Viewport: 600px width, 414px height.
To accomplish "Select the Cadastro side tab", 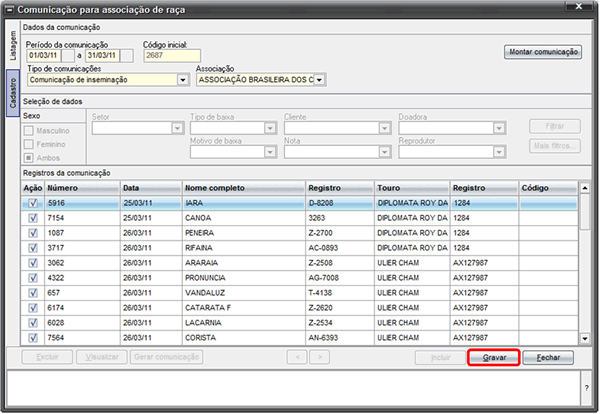I will coord(13,93).
